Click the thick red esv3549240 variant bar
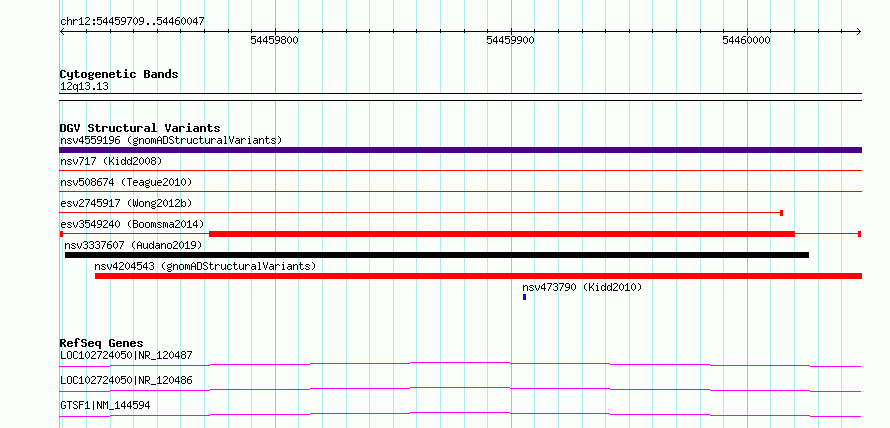The height and width of the screenshot is (428, 890). point(502,234)
